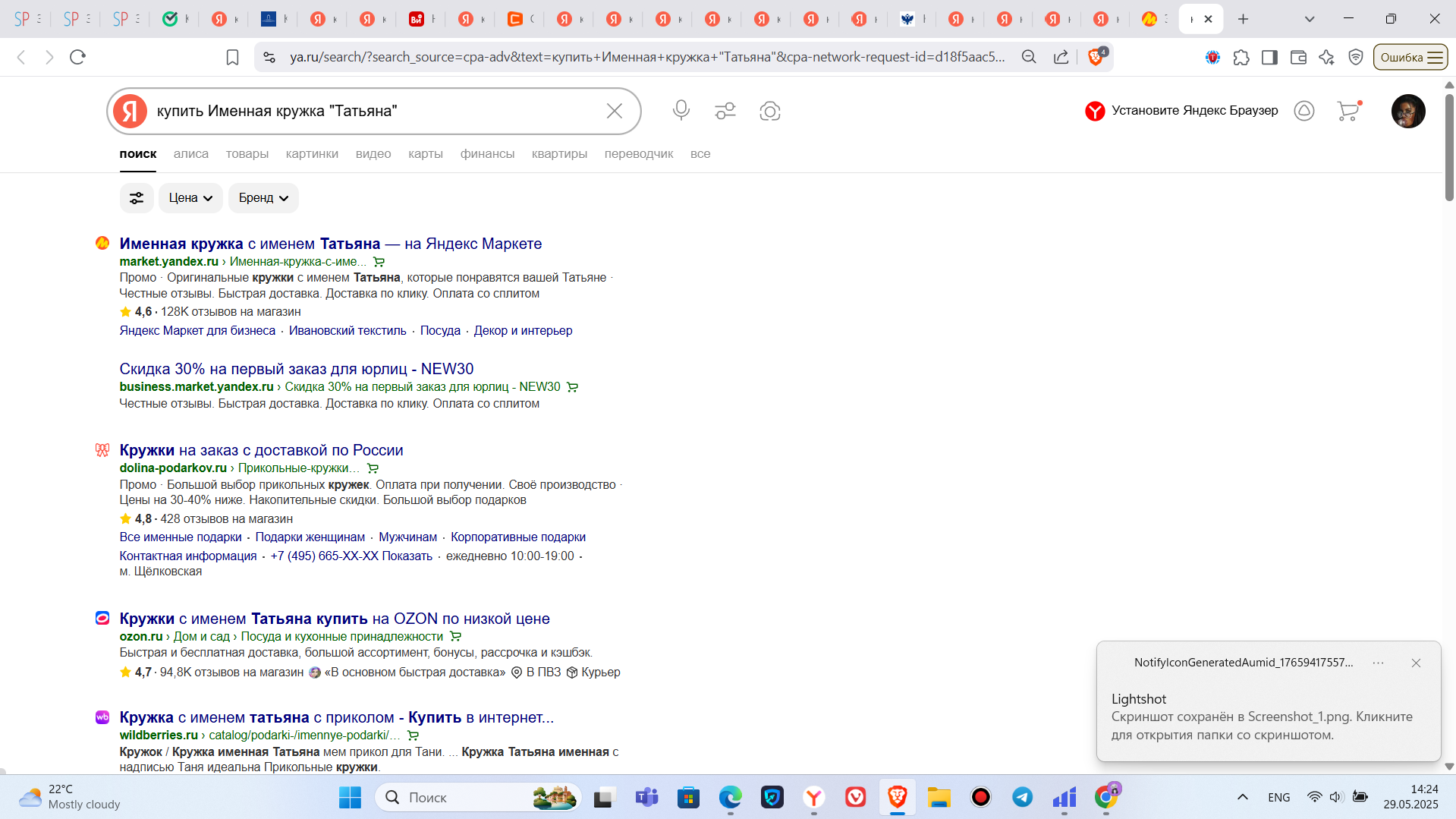Close the Lightshot notification popup
The height and width of the screenshot is (819, 1456).
[x=1416, y=663]
